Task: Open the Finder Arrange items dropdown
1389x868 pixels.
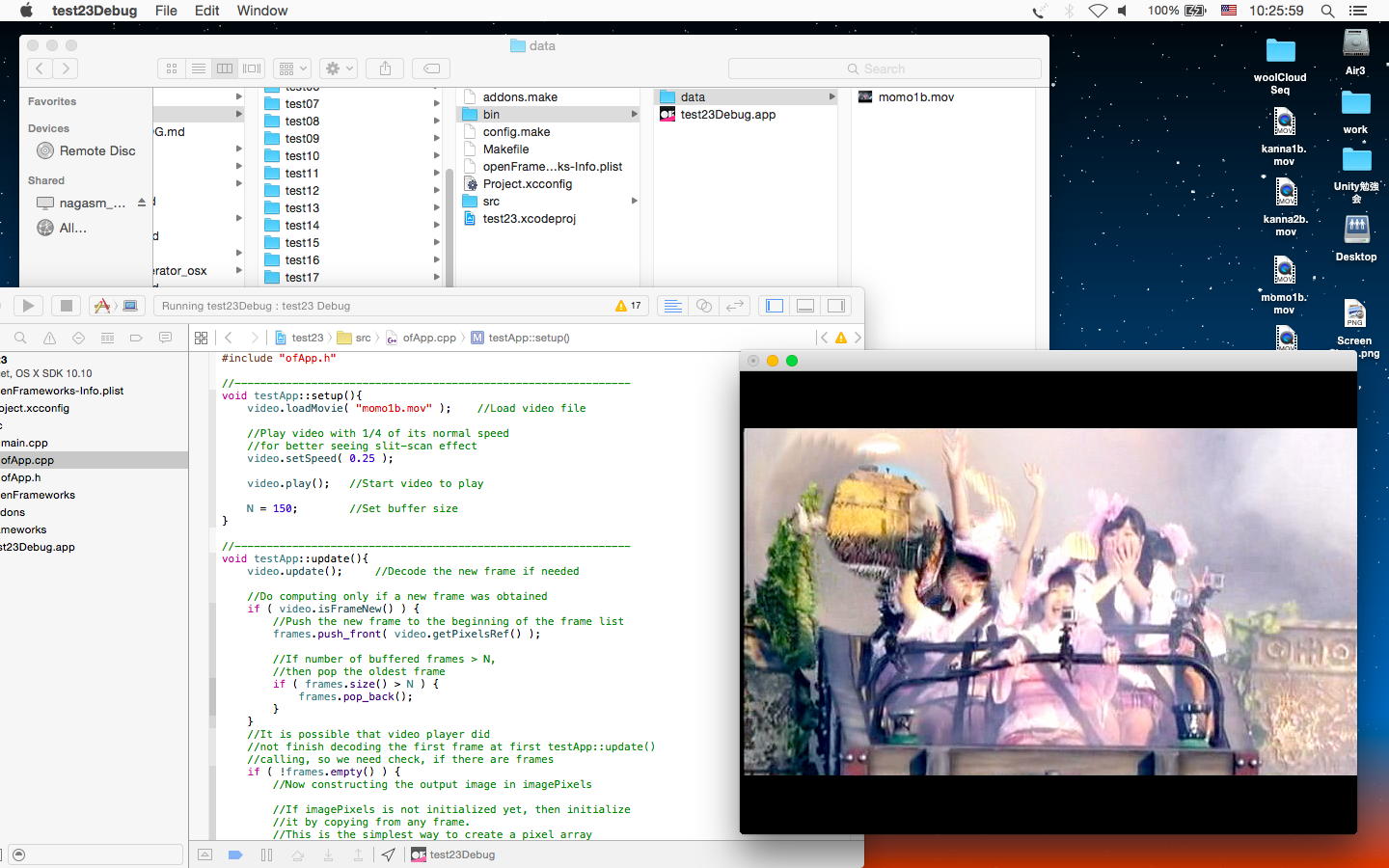Action: tap(291, 68)
